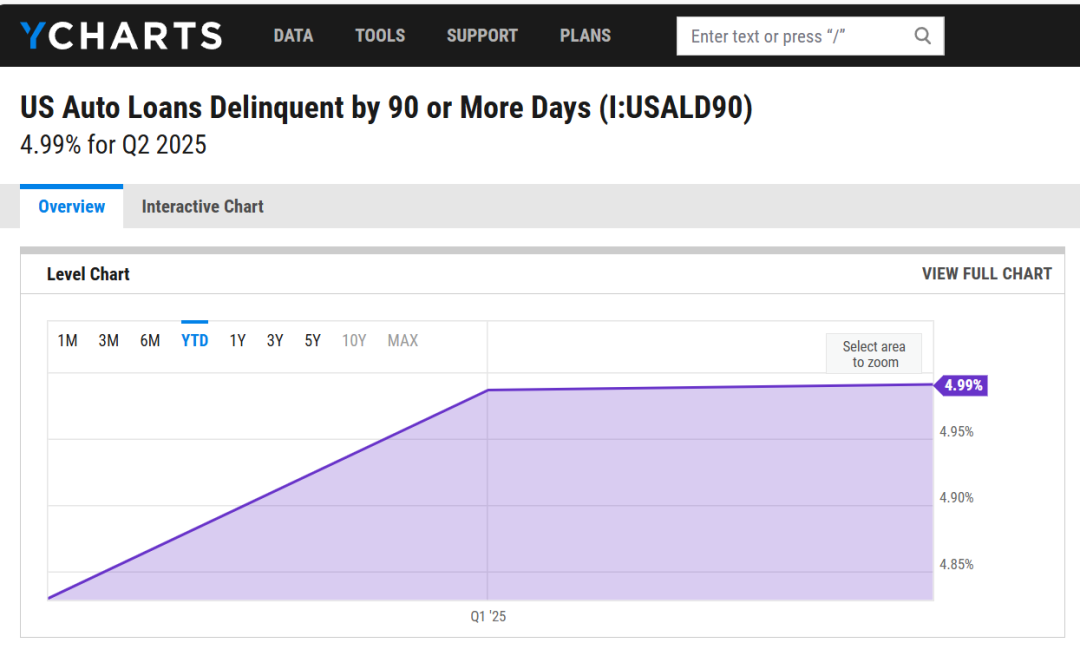Screen dimensions: 1080x656
Task: Select the 5Y time range
Action: coord(313,341)
